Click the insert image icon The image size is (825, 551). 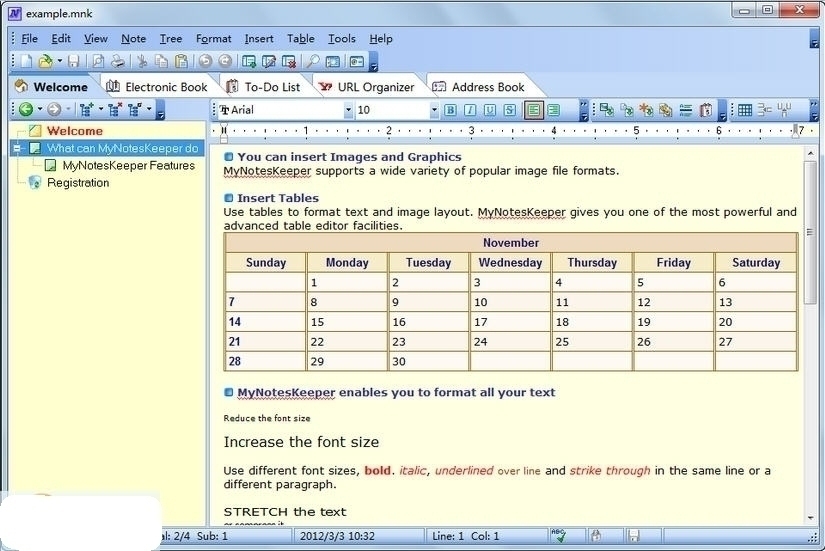(x=607, y=109)
